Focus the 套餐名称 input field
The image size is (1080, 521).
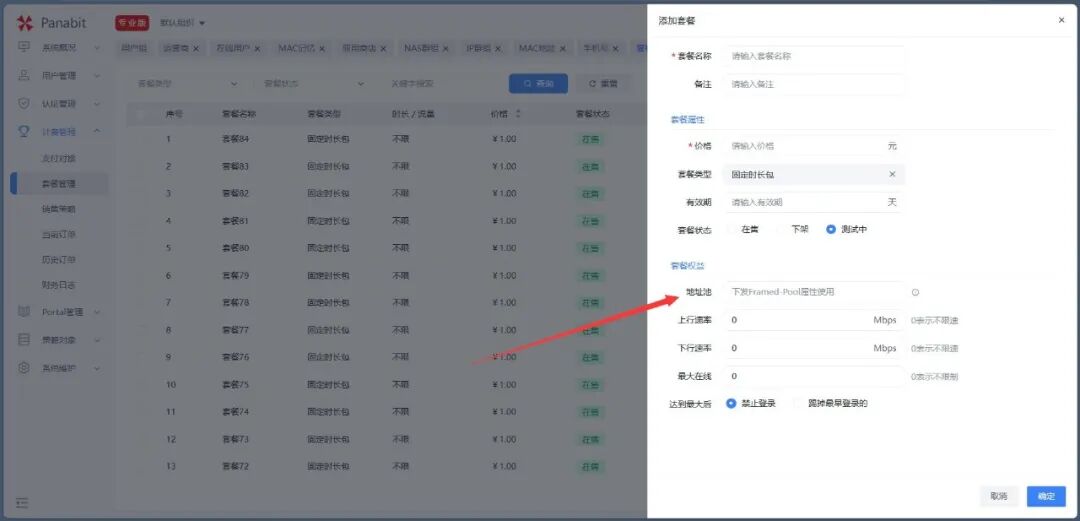coord(814,56)
